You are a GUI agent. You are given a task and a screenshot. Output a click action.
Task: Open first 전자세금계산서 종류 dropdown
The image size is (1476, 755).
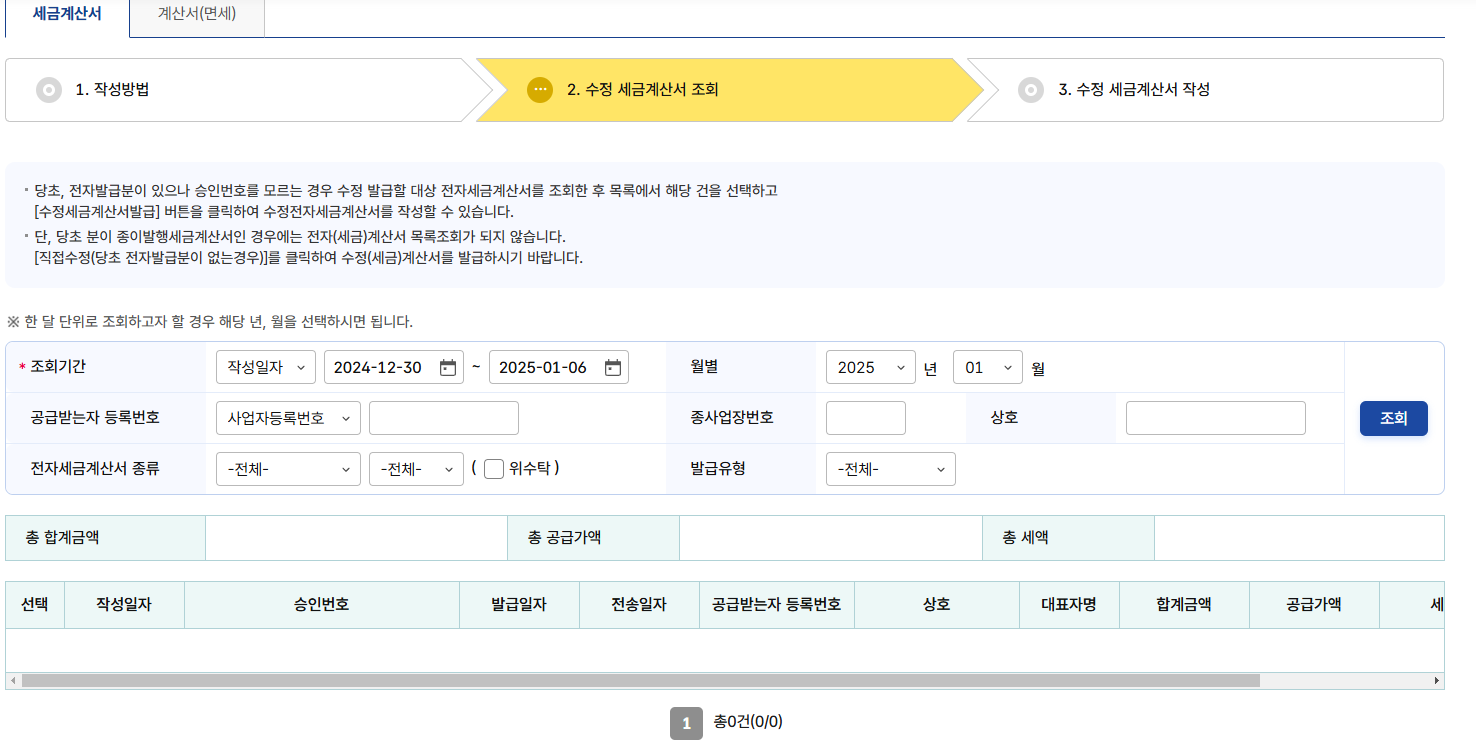pos(288,468)
